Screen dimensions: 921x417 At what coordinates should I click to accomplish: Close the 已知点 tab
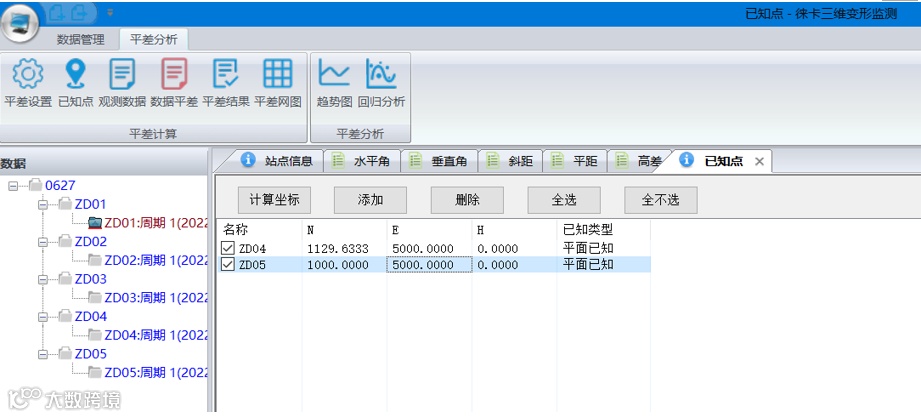pos(759,162)
